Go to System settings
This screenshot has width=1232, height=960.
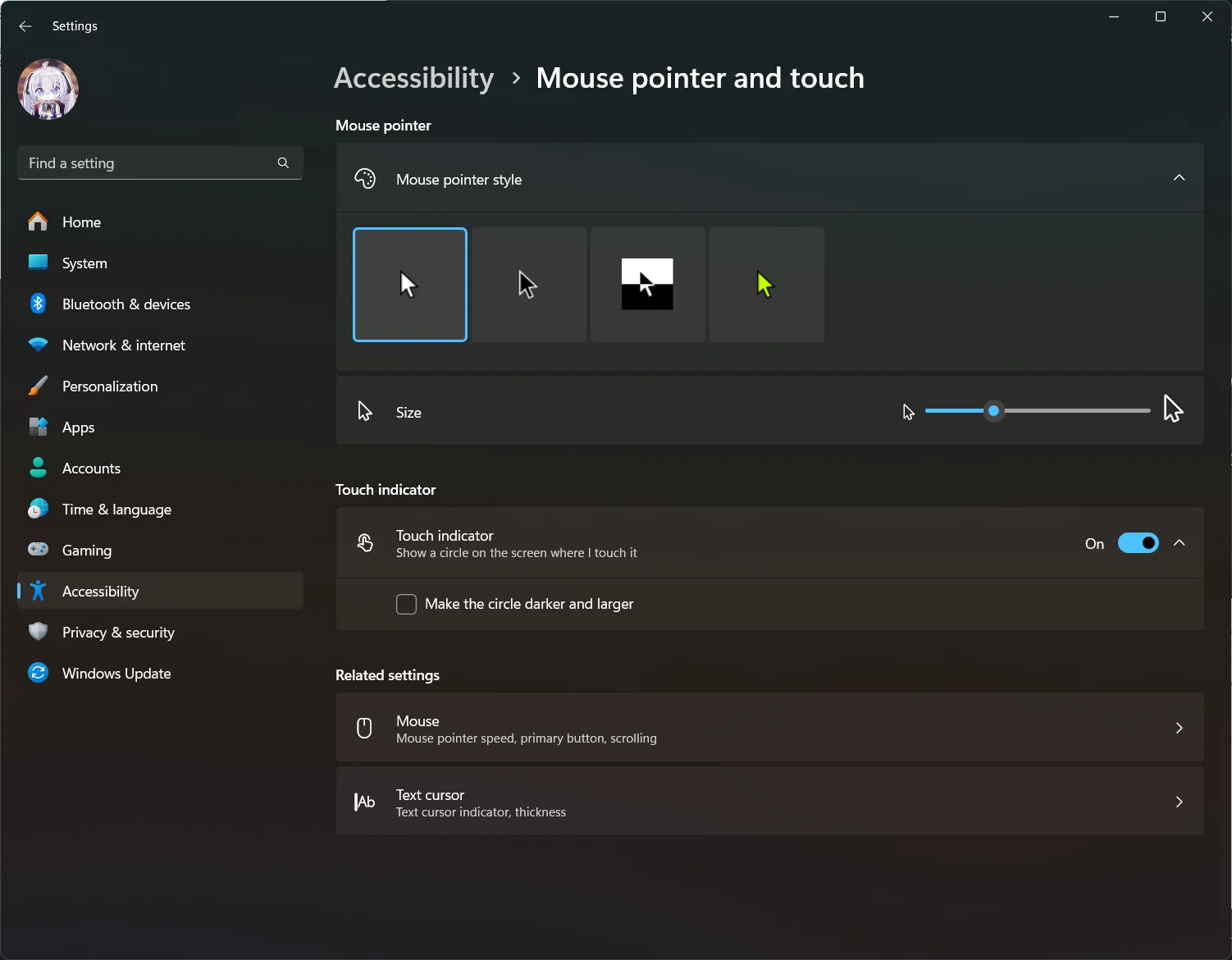click(160, 263)
